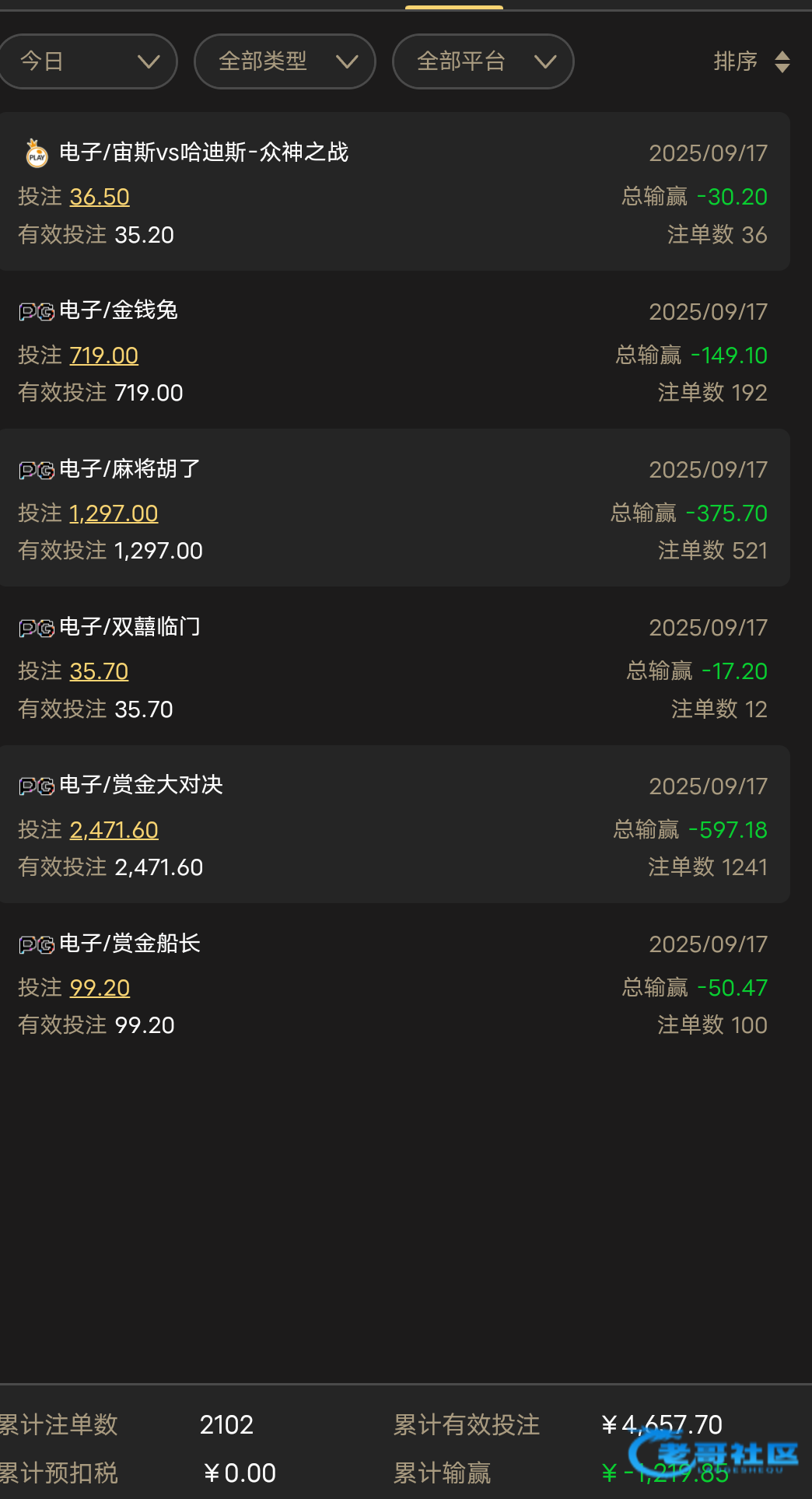
Task: Open bet amount link 719.00
Action: tap(104, 355)
